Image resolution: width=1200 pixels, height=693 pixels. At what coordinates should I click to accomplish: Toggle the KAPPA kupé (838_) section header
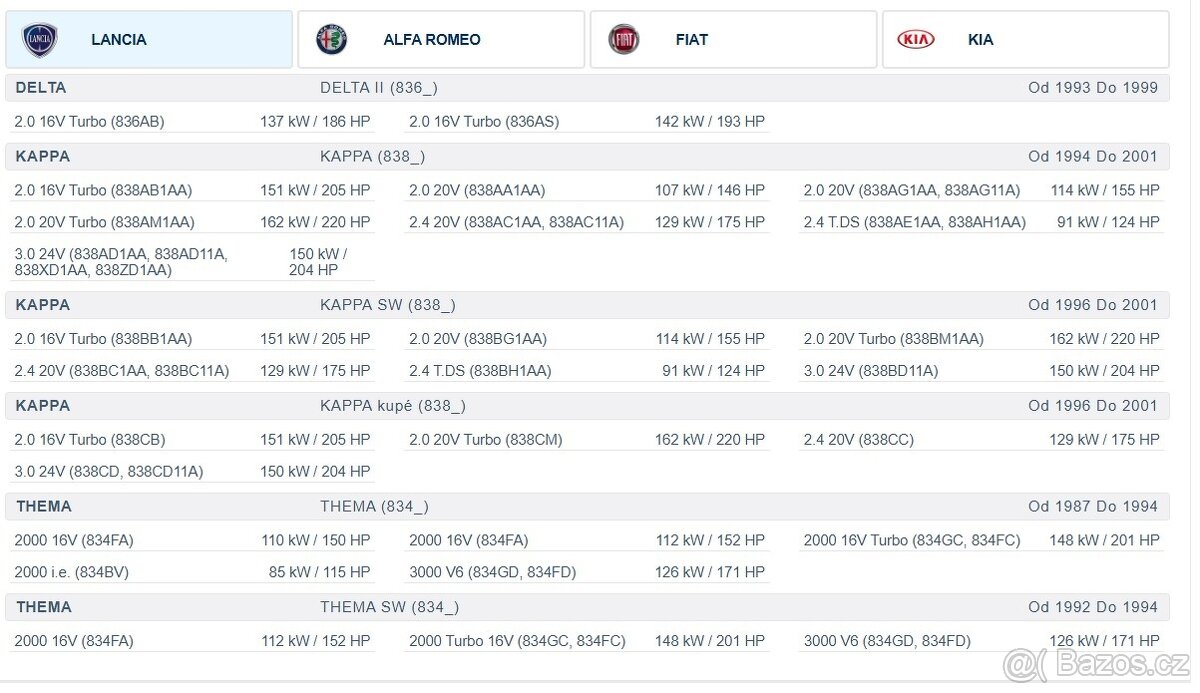(586, 406)
